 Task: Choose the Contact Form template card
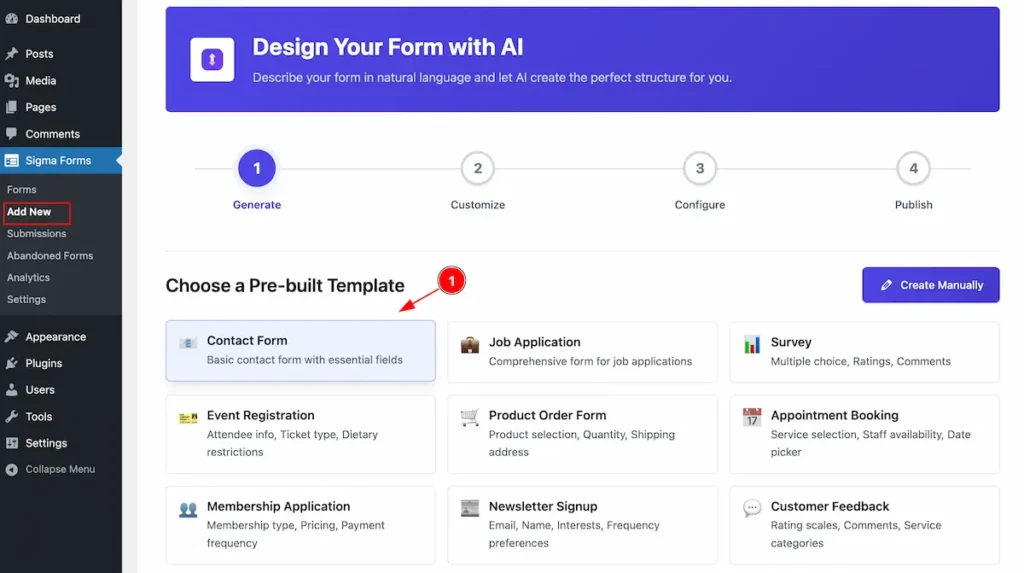point(300,351)
